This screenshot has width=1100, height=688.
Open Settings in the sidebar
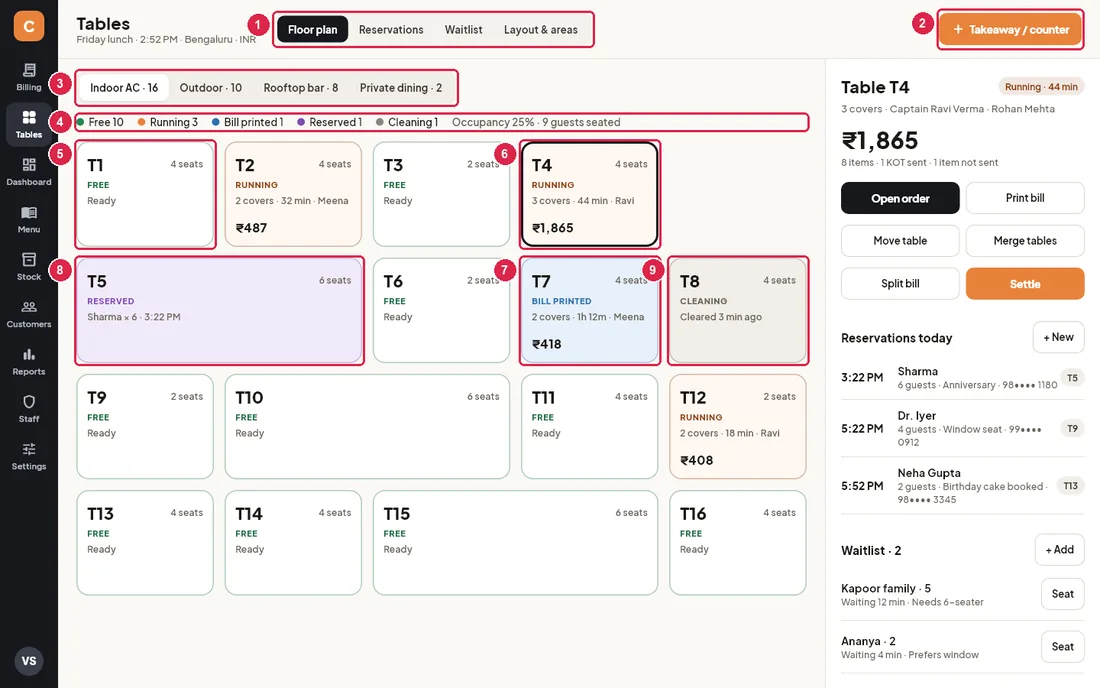tap(29, 457)
